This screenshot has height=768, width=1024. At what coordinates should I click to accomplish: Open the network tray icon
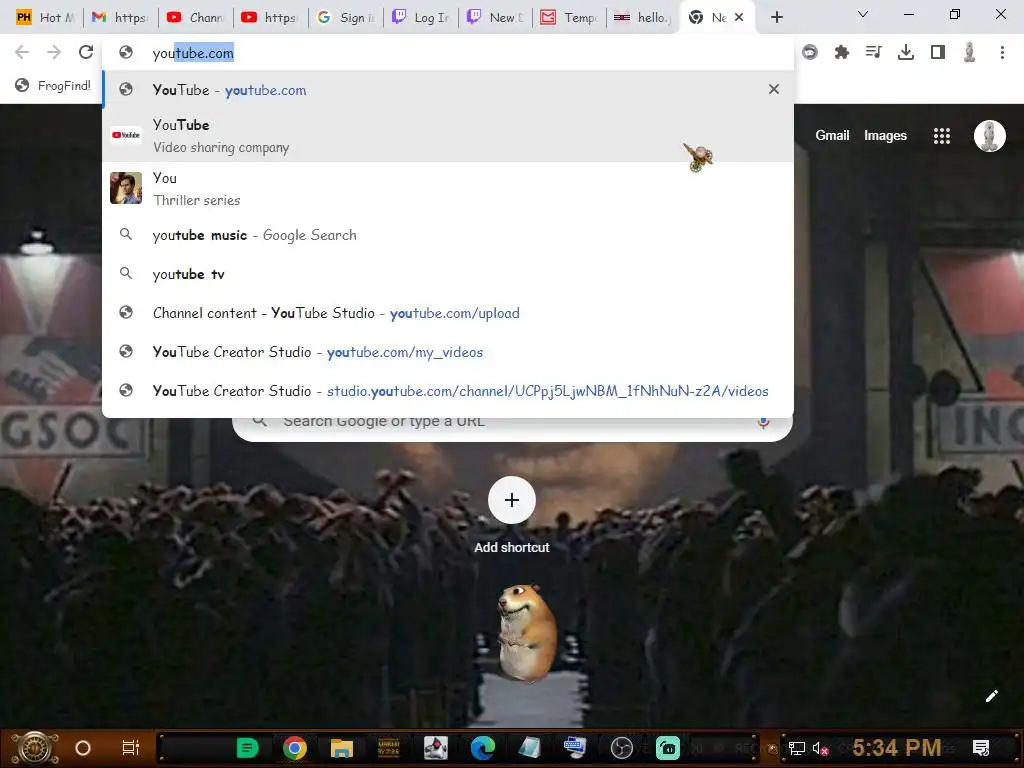[x=797, y=748]
